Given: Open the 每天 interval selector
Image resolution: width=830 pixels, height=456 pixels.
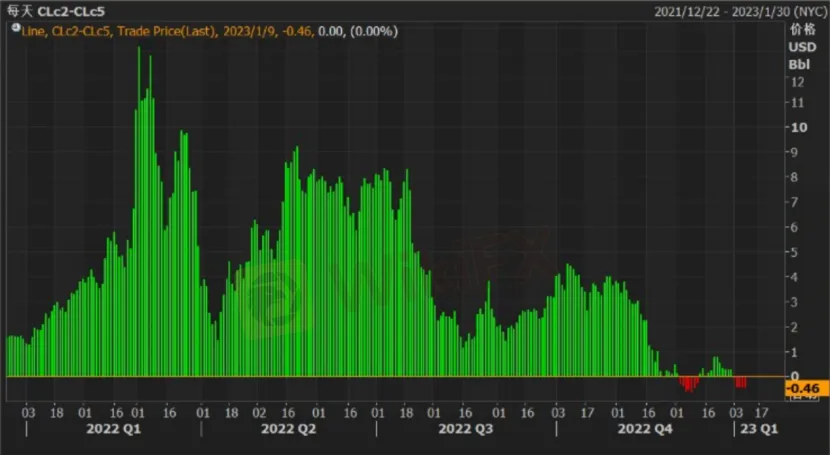Looking at the screenshot, I should pyautogui.click(x=20, y=12).
